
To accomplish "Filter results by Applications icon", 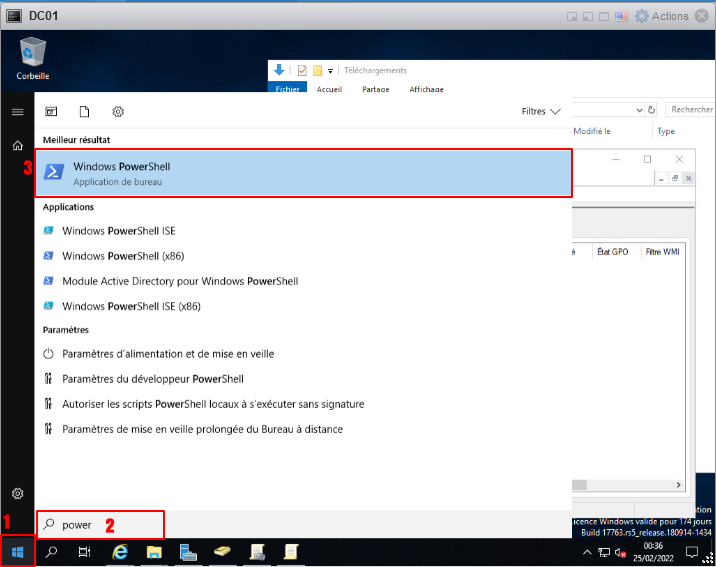I will point(51,111).
